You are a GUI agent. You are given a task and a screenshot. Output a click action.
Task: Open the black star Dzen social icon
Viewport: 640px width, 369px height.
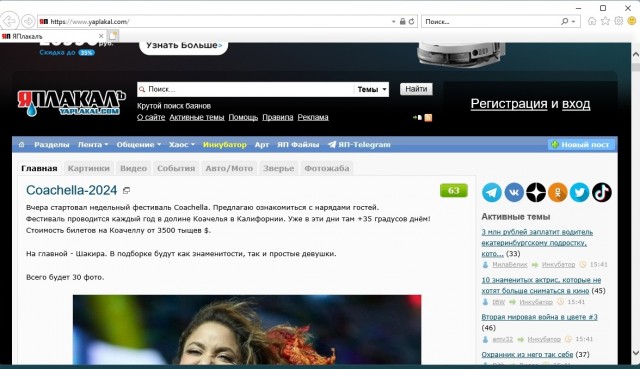click(536, 192)
